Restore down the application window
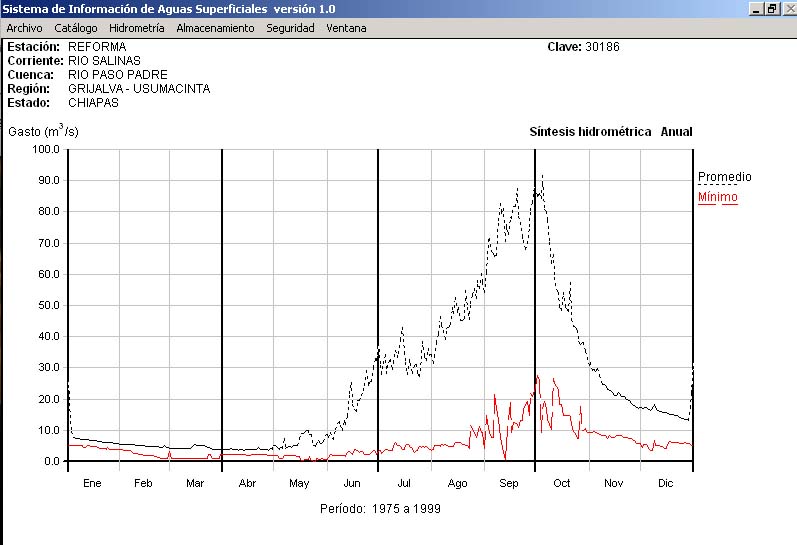 pyautogui.click(x=771, y=9)
